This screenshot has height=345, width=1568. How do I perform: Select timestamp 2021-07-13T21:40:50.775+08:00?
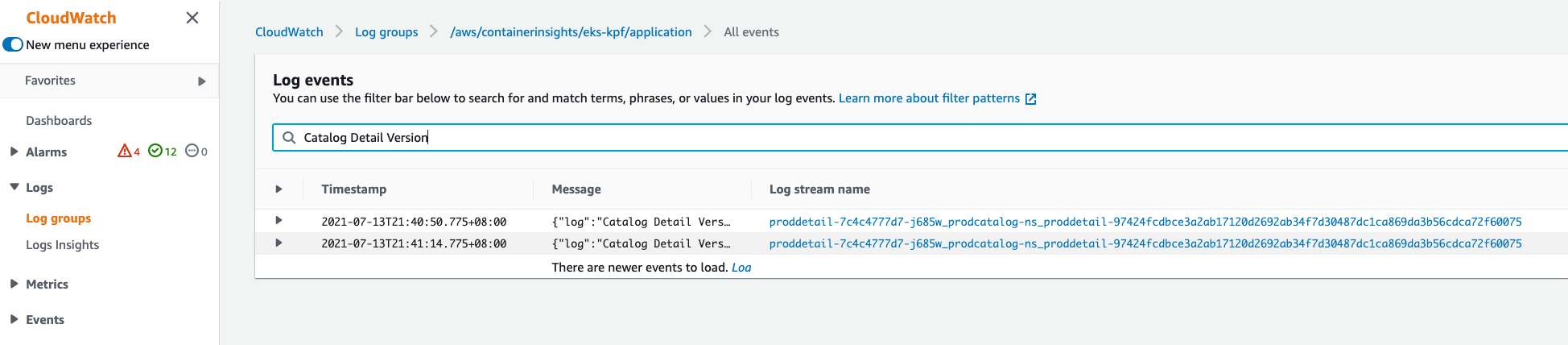(x=414, y=222)
